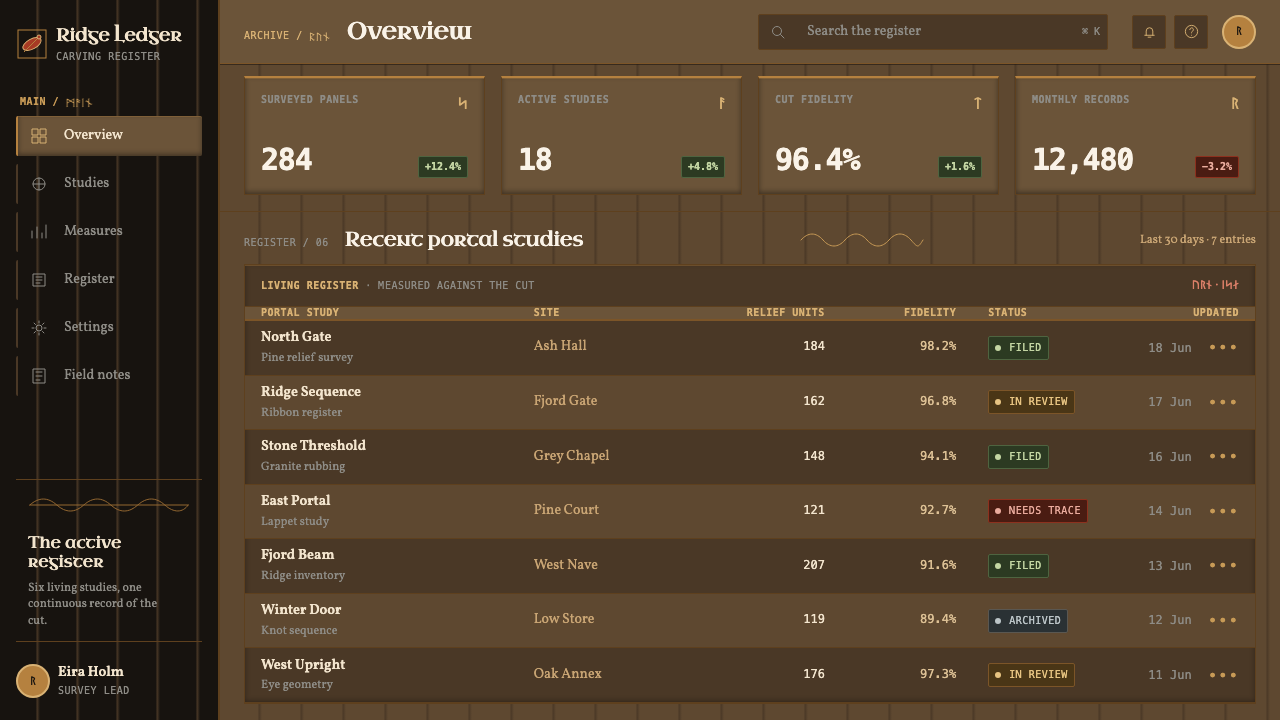Open notifications bell
This screenshot has height=720, width=1280.
(x=1149, y=32)
